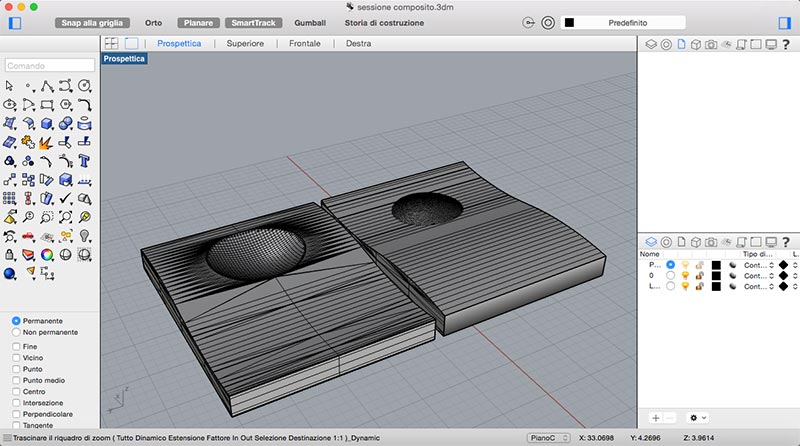
Task: Switch to the Frontale viewport tab
Action: 305,44
